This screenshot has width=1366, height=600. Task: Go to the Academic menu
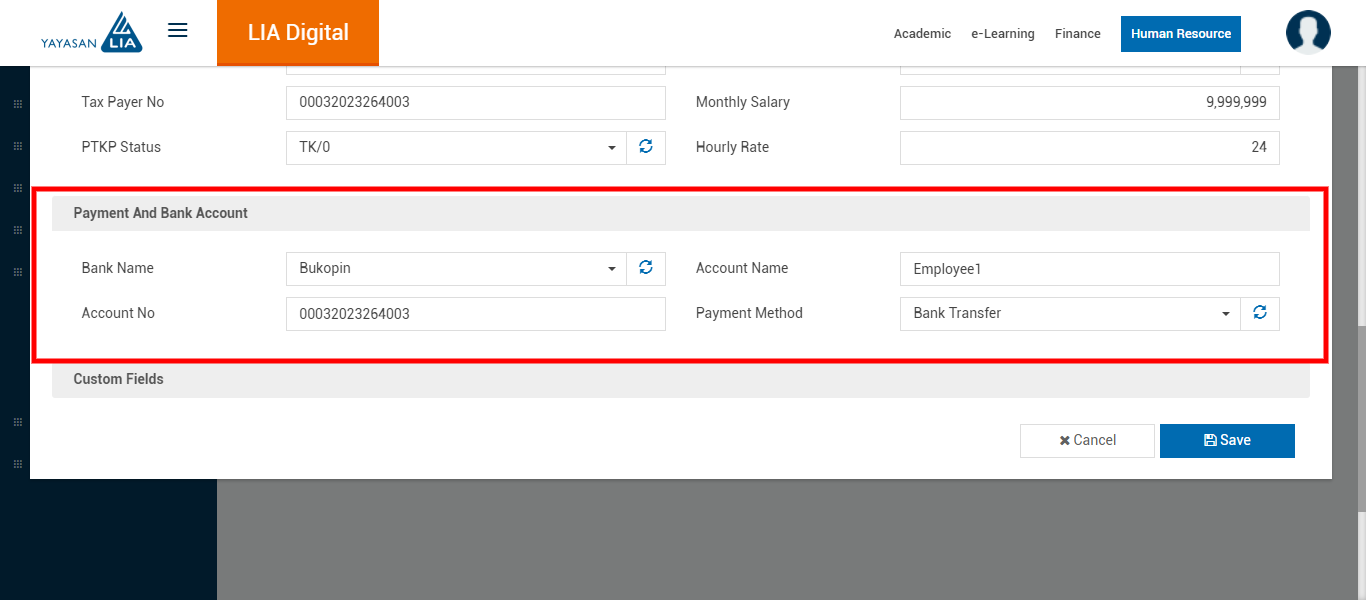(x=922, y=34)
